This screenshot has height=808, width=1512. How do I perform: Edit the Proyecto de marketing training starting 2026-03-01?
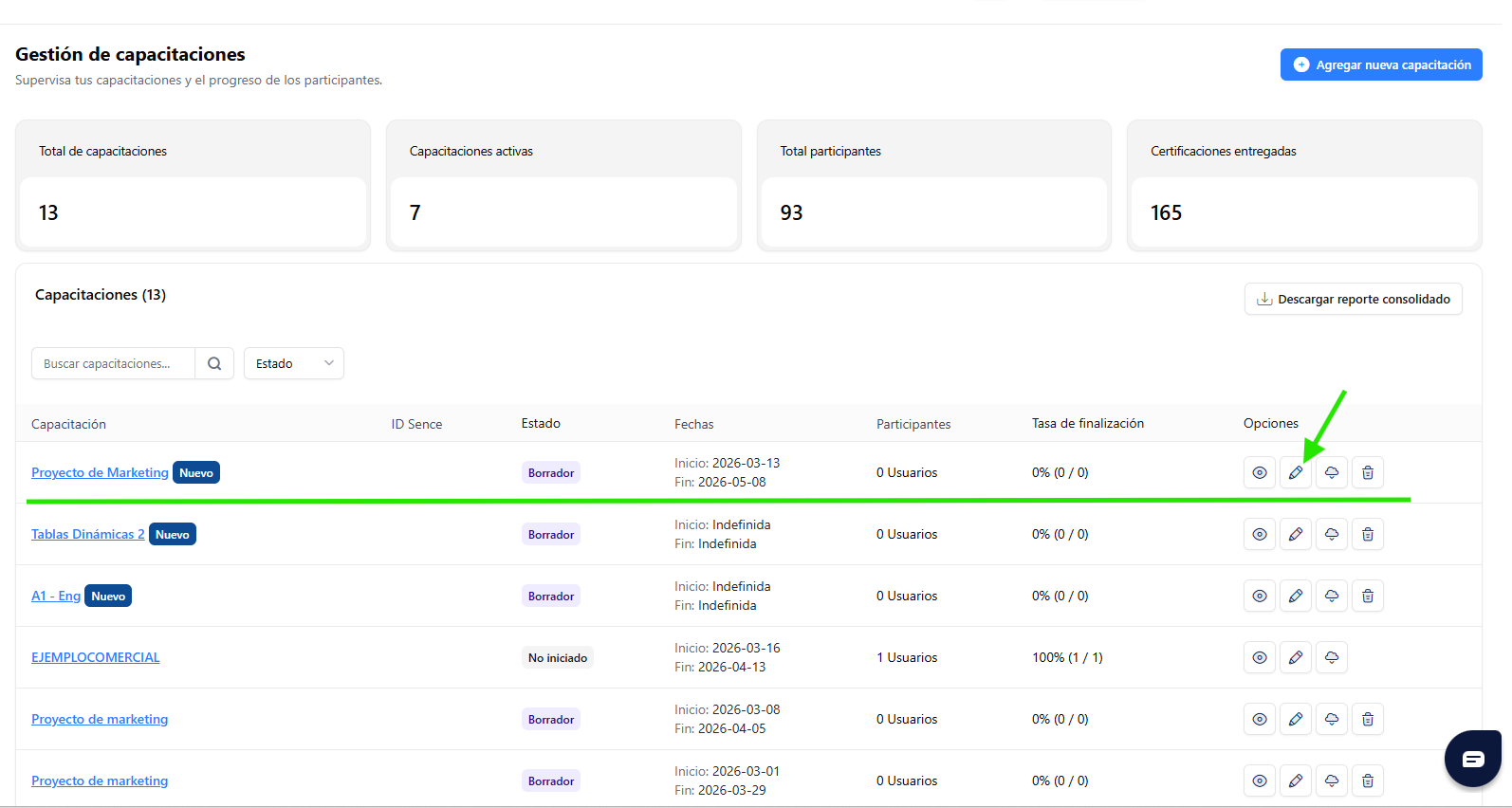(x=1296, y=780)
